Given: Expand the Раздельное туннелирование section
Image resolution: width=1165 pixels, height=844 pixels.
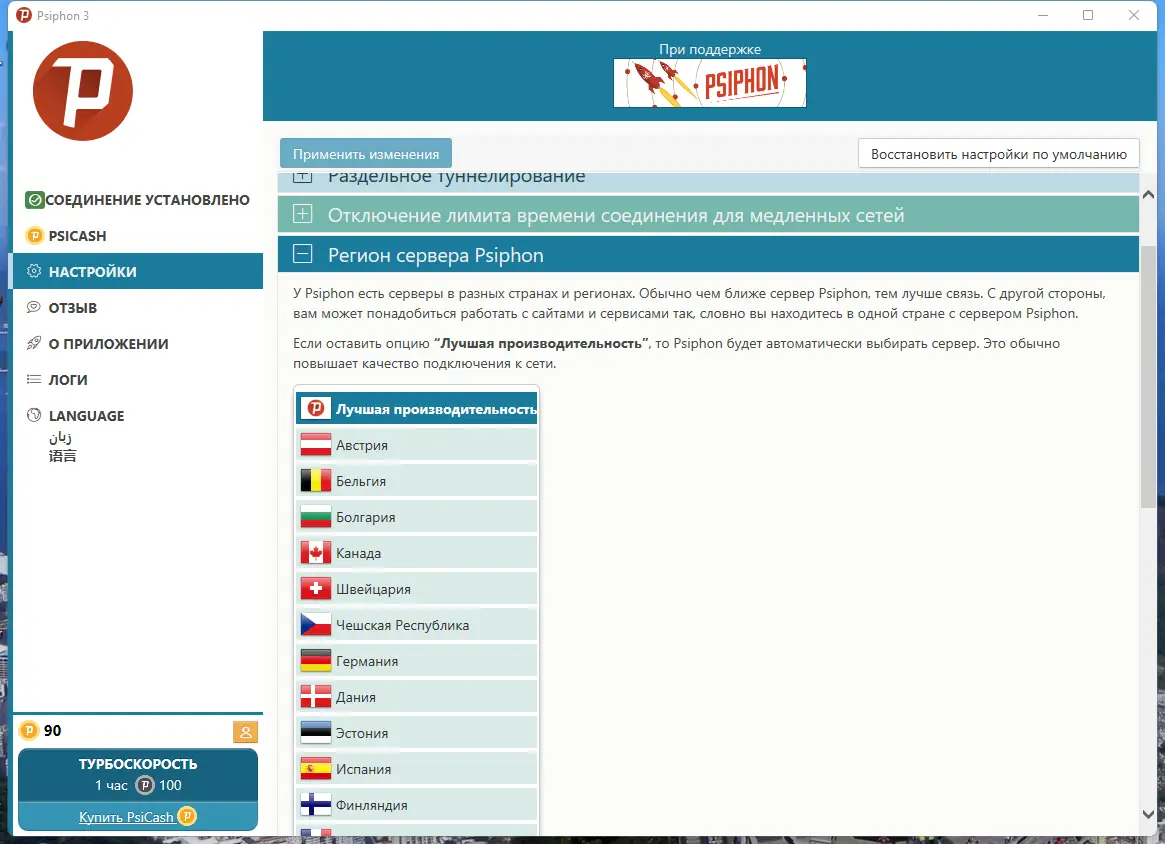Looking at the screenshot, I should click(708, 181).
